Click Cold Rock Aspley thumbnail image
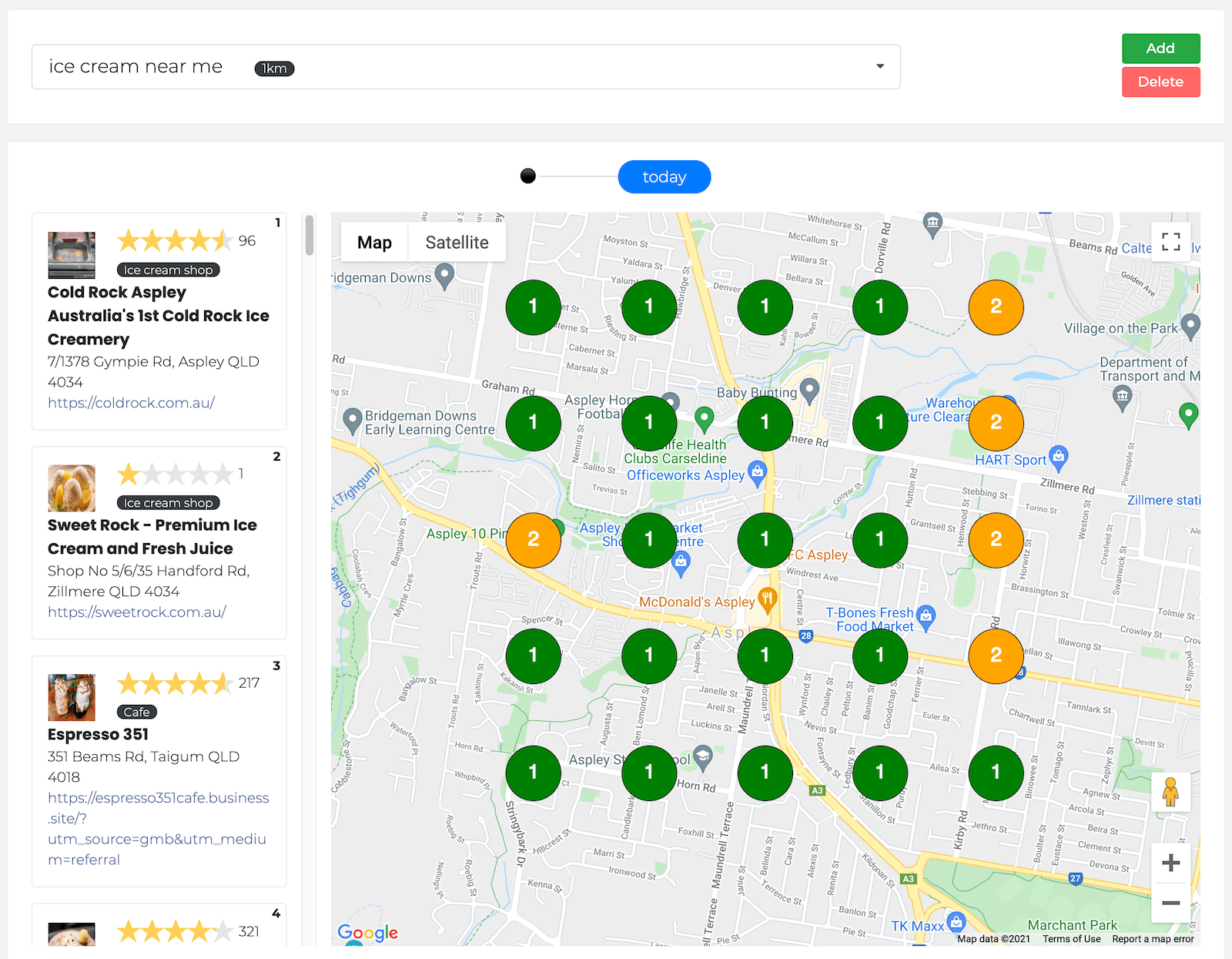The image size is (1232, 959). 72,255
